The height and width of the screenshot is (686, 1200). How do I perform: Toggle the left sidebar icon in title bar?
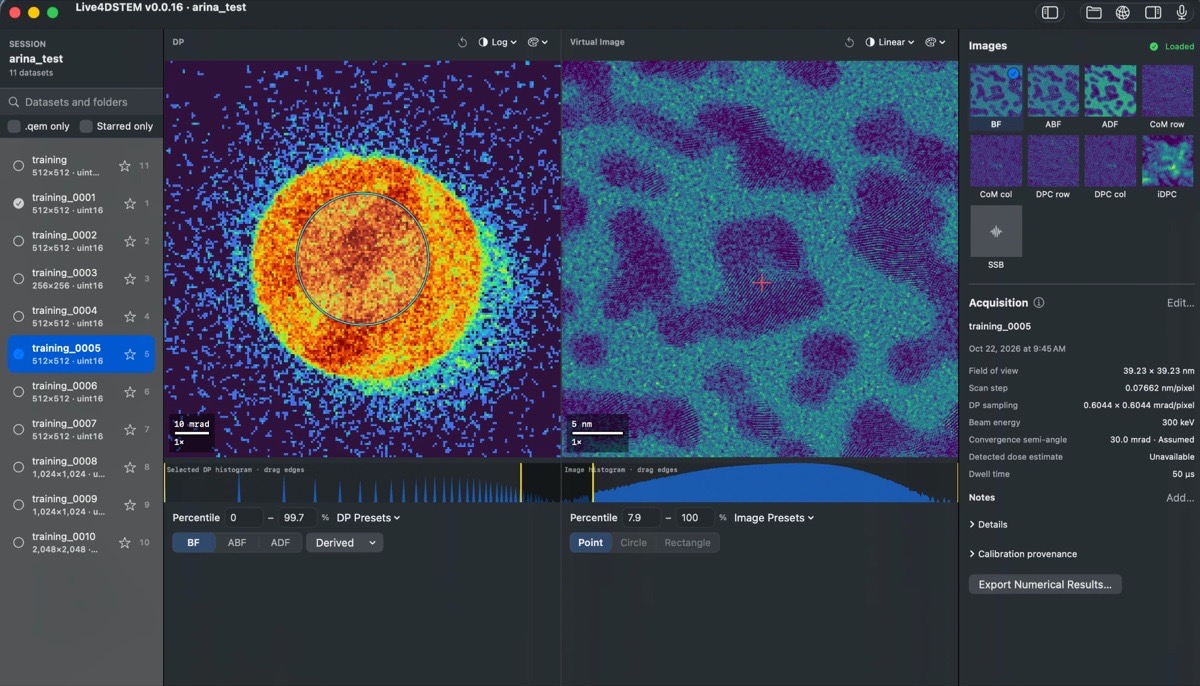coord(1050,13)
